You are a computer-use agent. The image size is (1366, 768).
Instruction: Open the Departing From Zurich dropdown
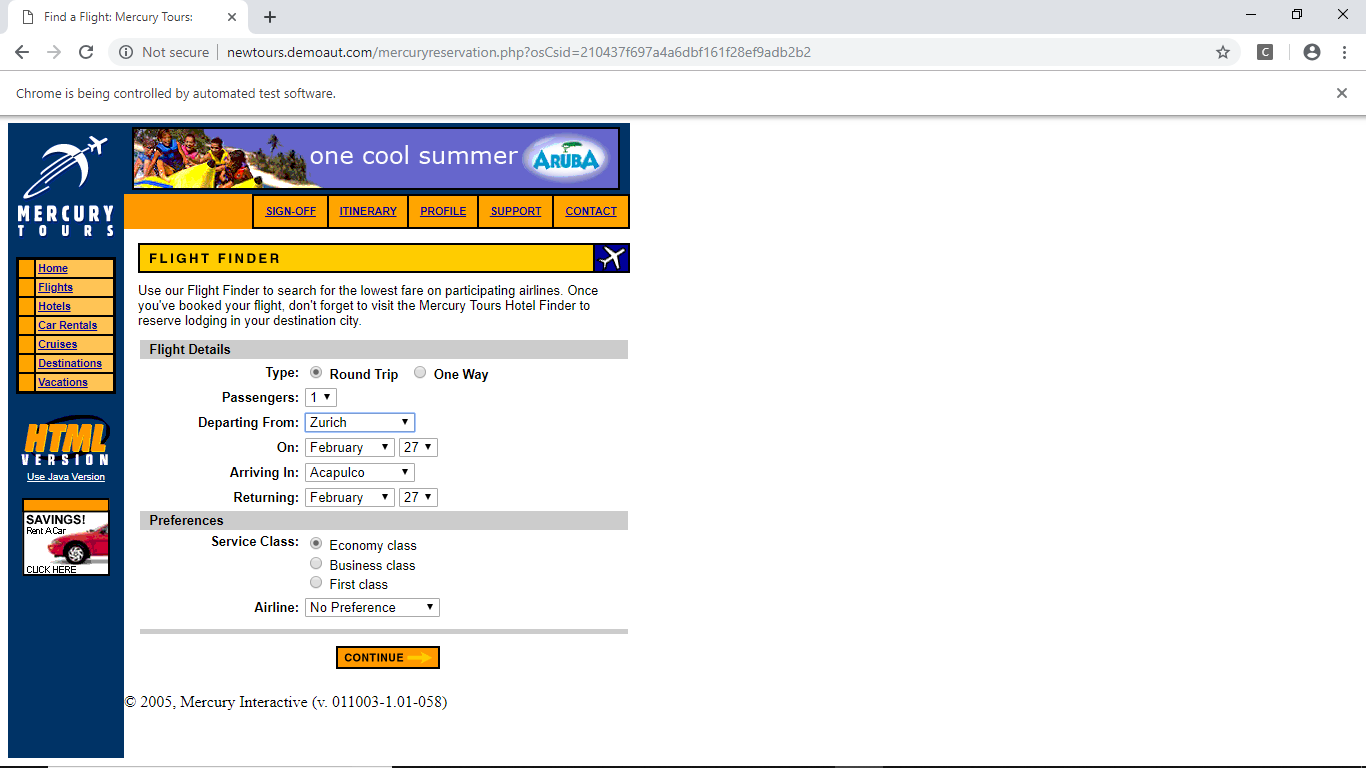(360, 422)
